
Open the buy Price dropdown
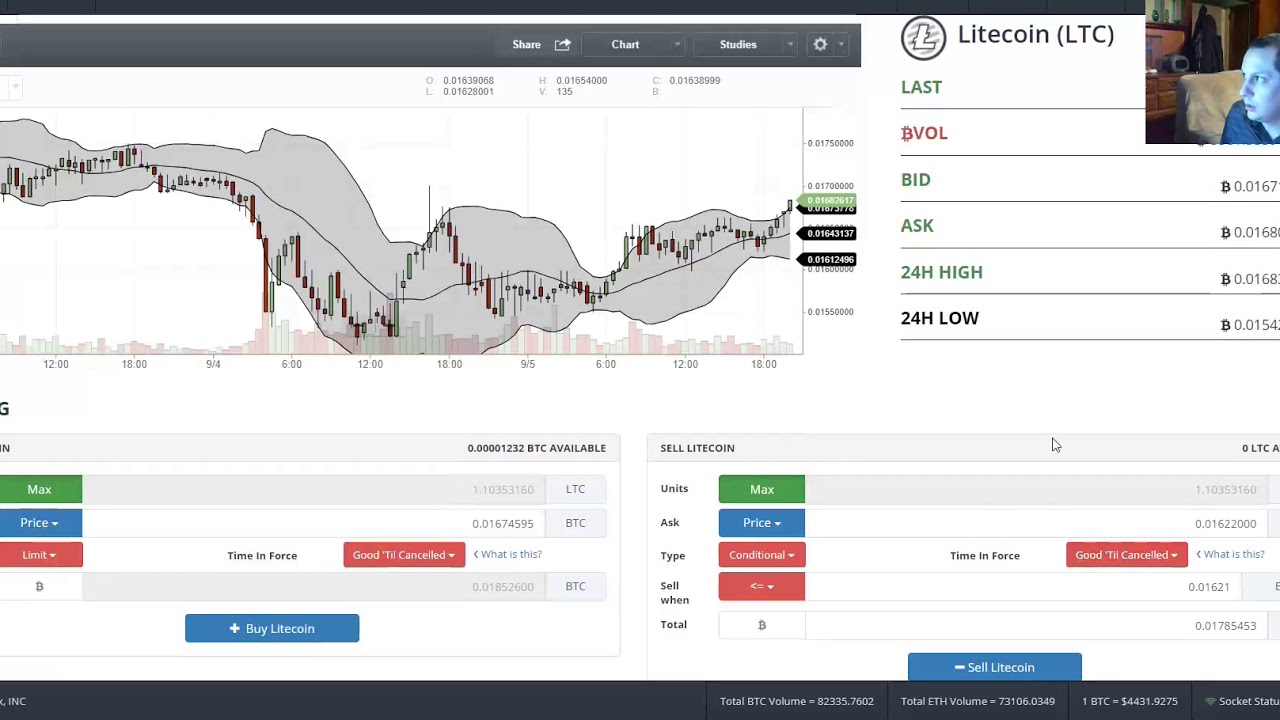[x=40, y=522]
